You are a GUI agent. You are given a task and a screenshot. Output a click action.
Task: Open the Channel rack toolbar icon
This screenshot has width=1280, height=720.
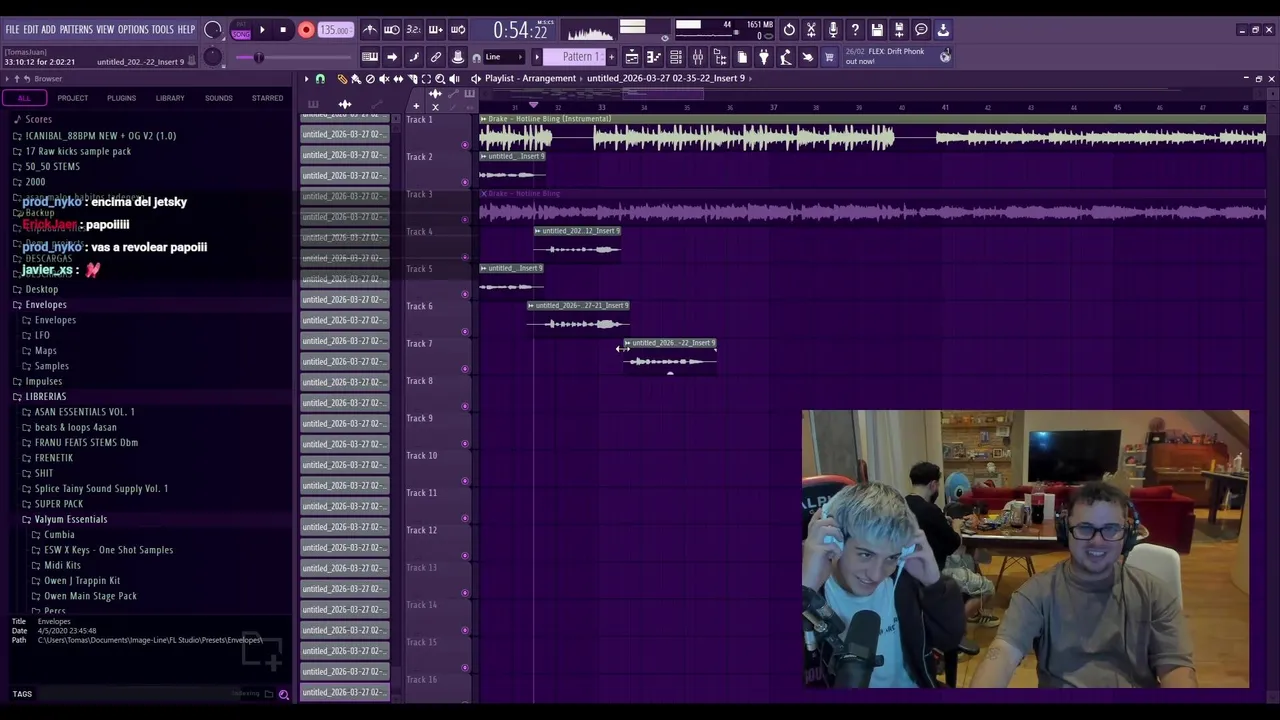pos(675,57)
